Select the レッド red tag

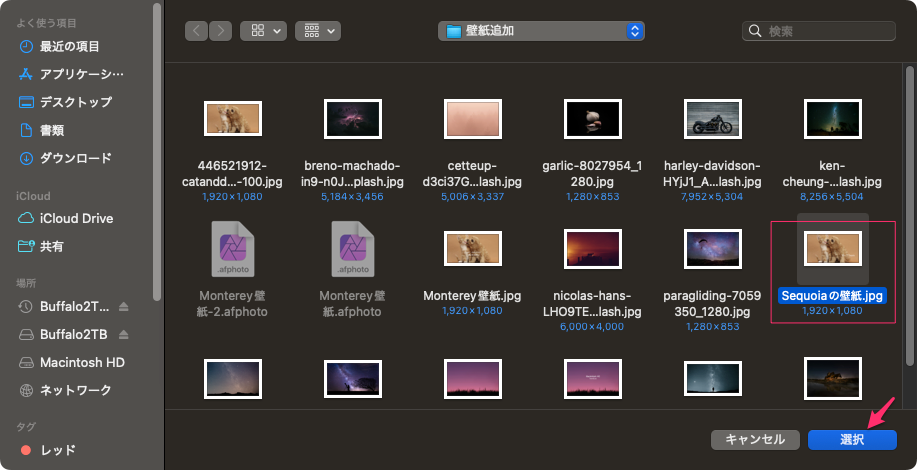[x=57, y=450]
